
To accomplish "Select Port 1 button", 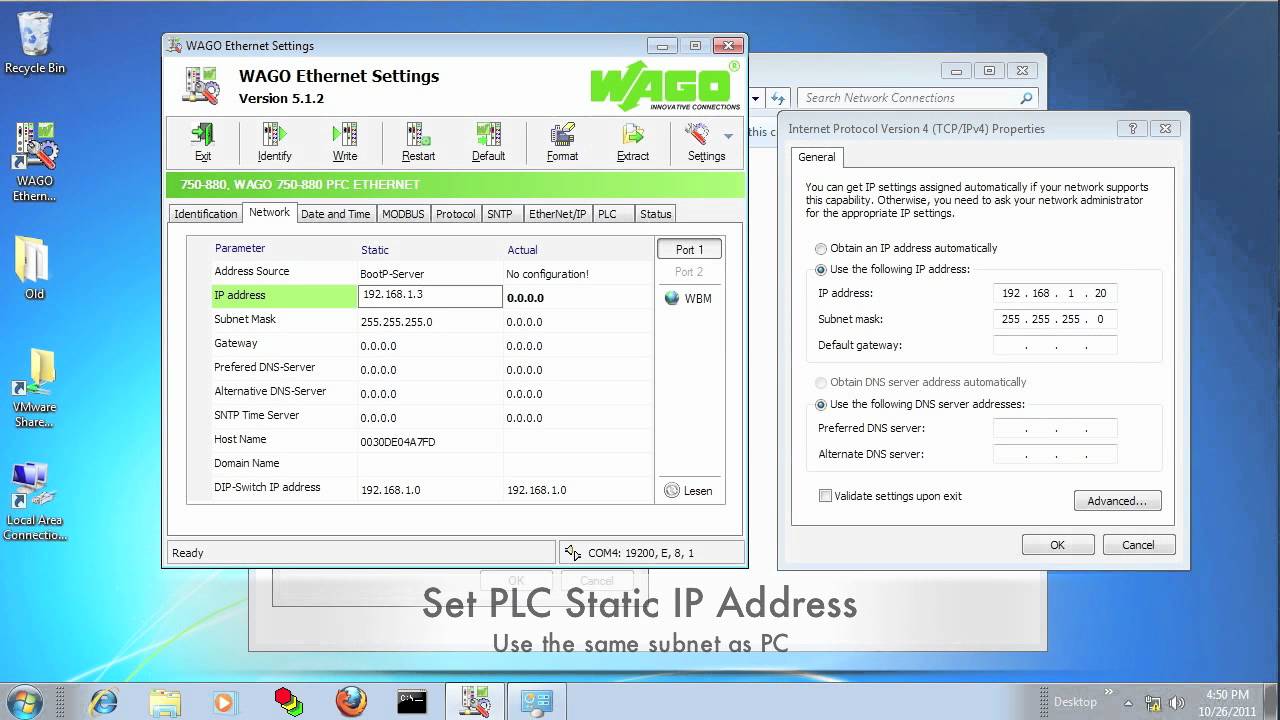I will coord(689,249).
